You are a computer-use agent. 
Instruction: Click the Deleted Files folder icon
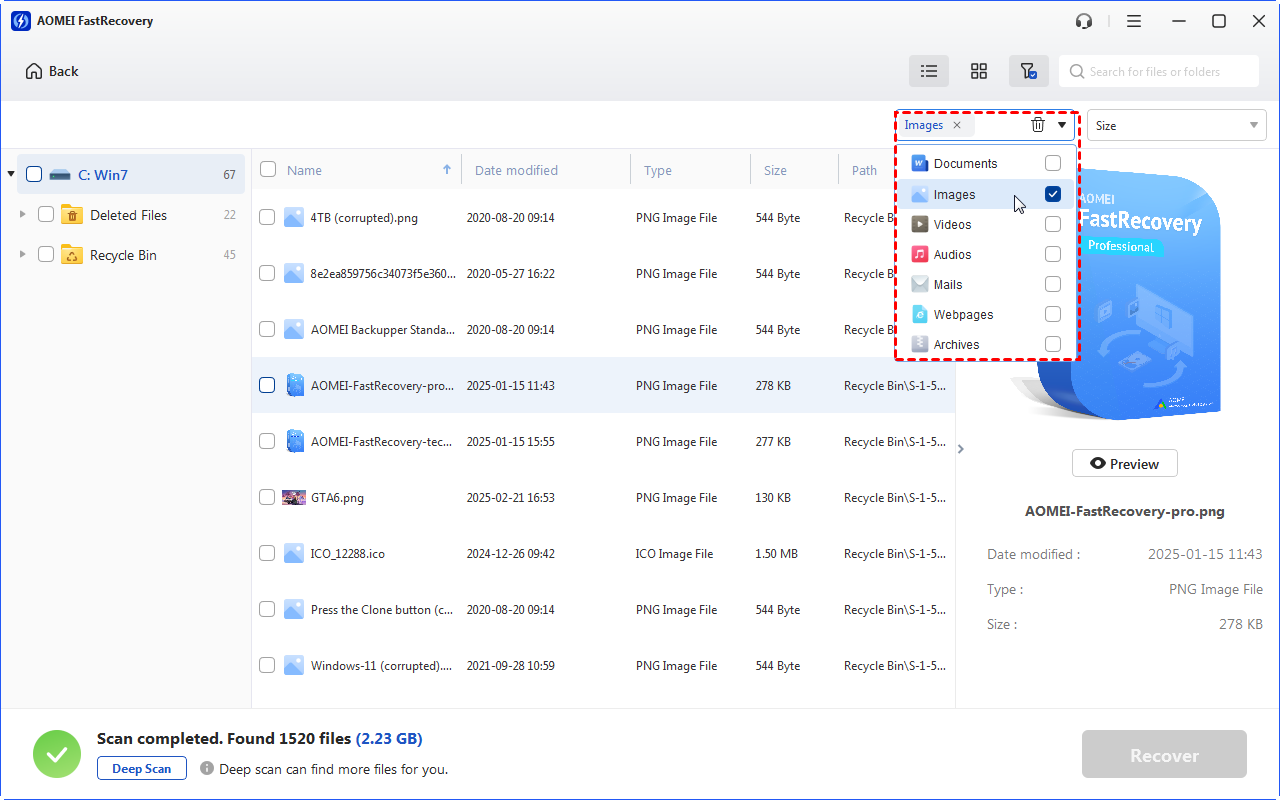[72, 215]
